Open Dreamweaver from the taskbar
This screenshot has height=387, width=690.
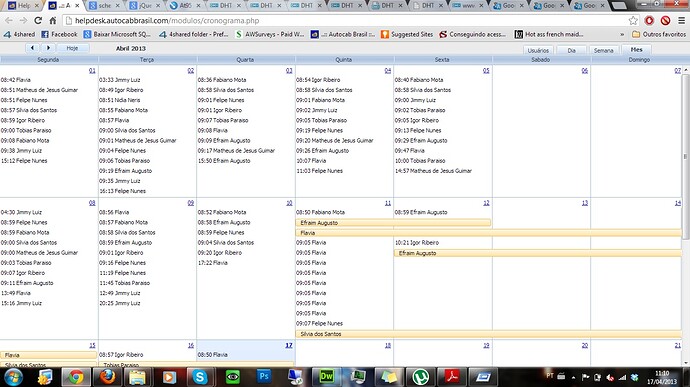(x=326, y=376)
